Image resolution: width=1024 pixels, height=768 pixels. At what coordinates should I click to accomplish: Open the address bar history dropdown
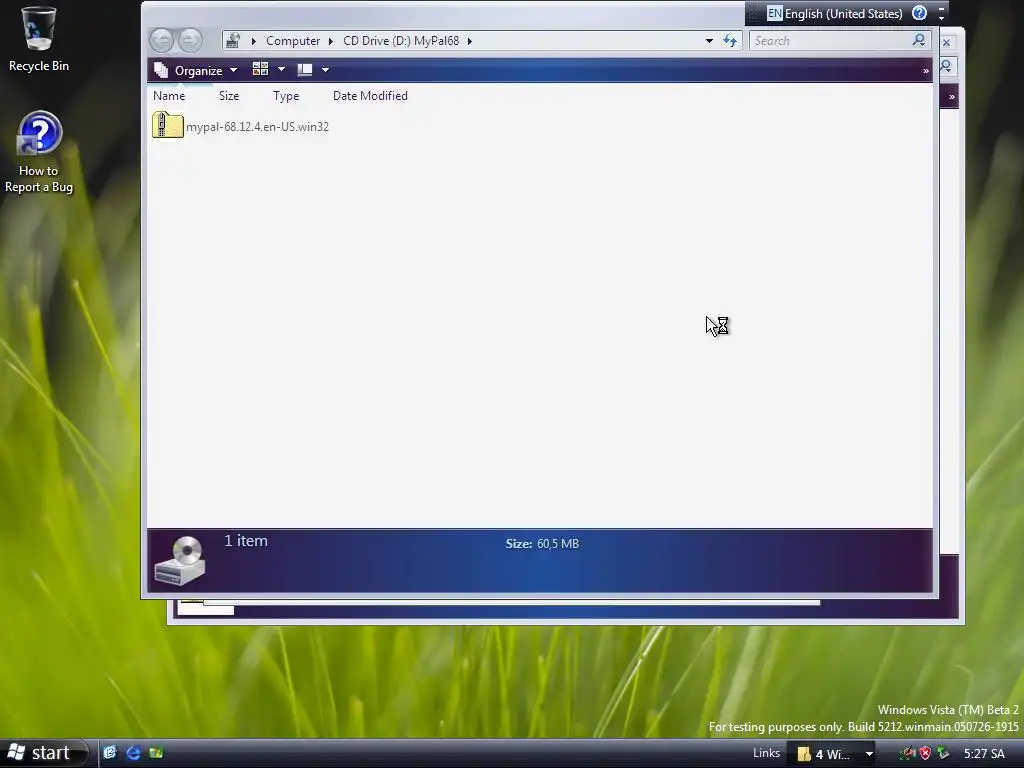point(709,41)
